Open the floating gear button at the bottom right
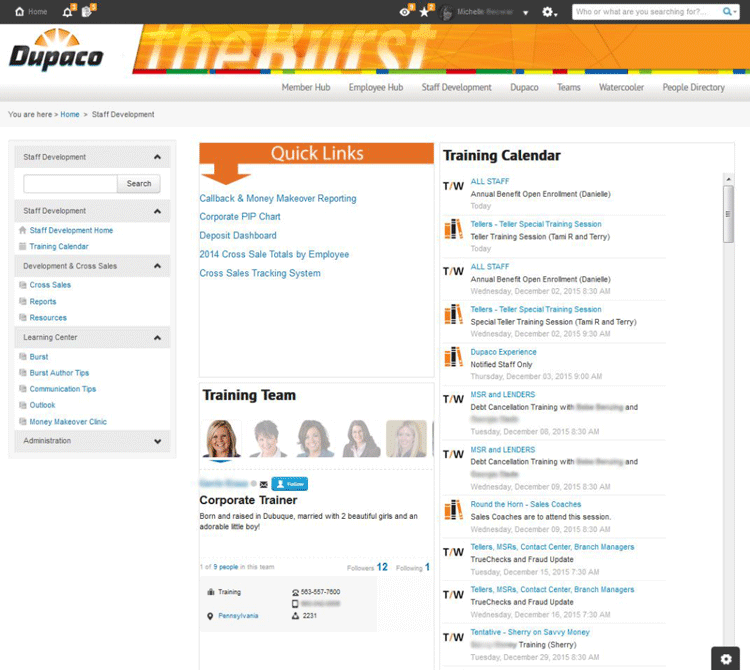The height and width of the screenshot is (670, 750). click(x=726, y=659)
